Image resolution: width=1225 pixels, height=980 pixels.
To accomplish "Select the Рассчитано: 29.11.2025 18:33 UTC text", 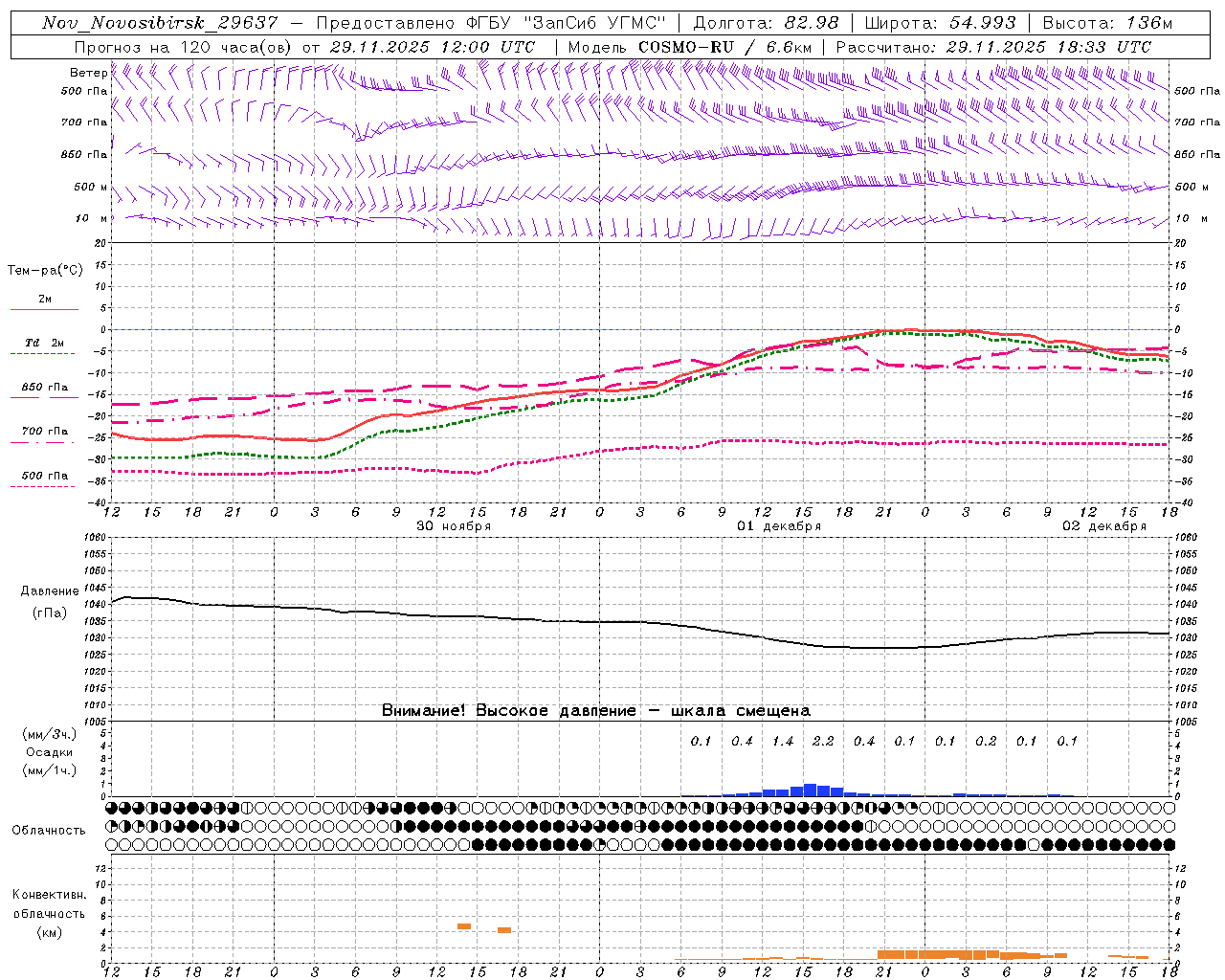I will click(993, 47).
